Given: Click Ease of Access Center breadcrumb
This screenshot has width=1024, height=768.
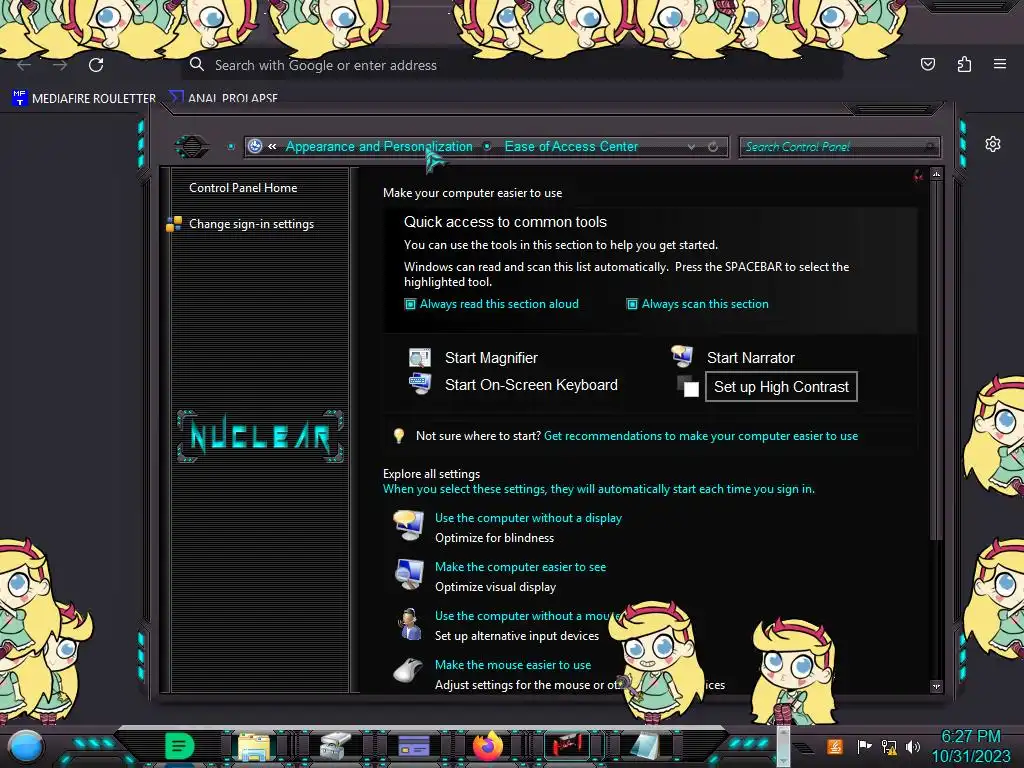Looking at the screenshot, I should [x=571, y=146].
